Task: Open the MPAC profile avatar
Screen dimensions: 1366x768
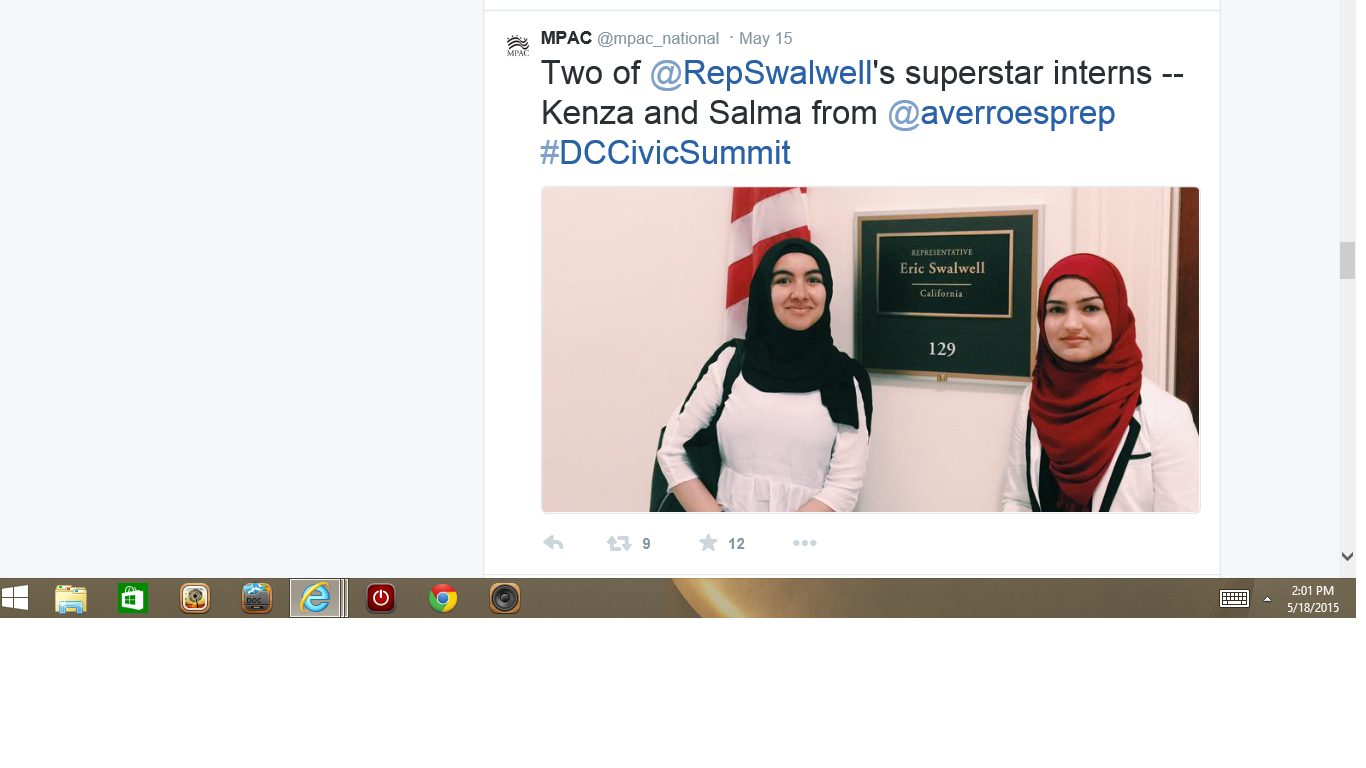Action: [518, 45]
